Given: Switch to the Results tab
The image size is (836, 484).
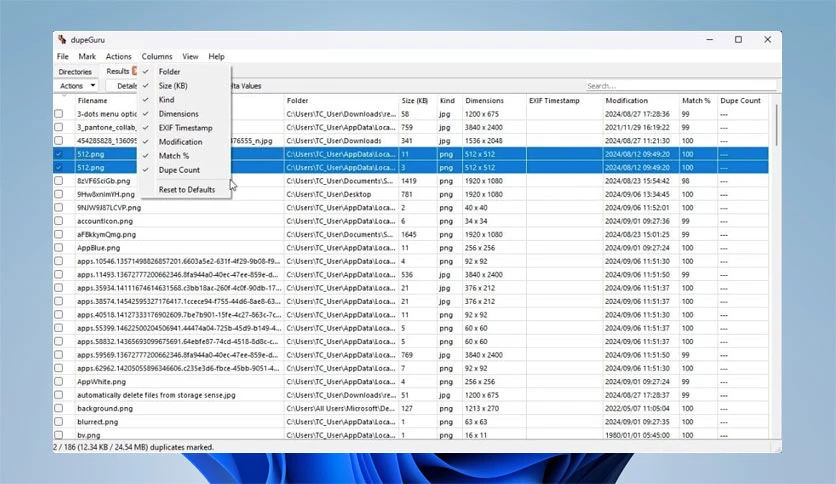Looking at the screenshot, I should pyautogui.click(x=118, y=71).
